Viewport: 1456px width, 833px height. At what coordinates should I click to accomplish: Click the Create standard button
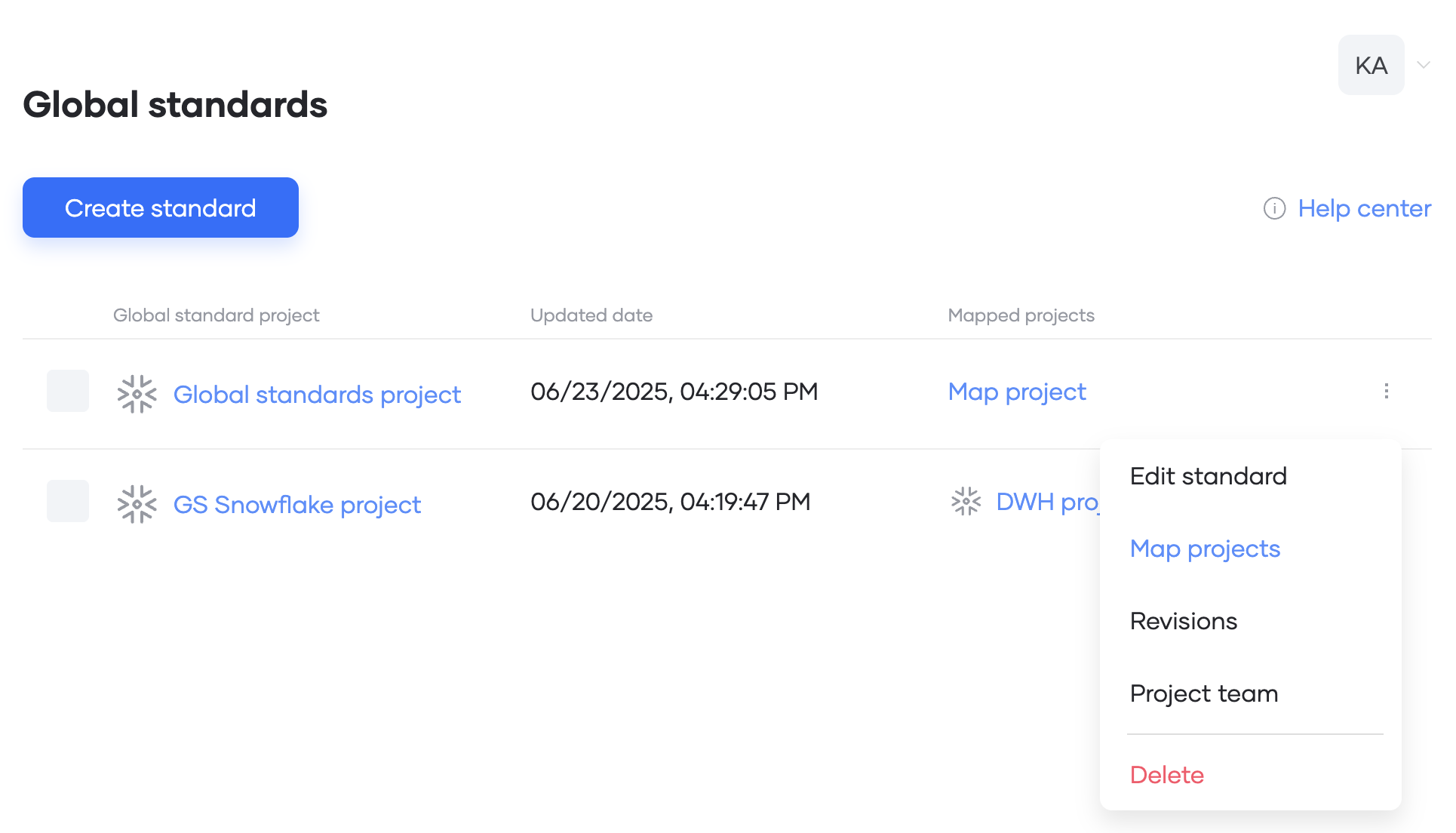tap(161, 207)
